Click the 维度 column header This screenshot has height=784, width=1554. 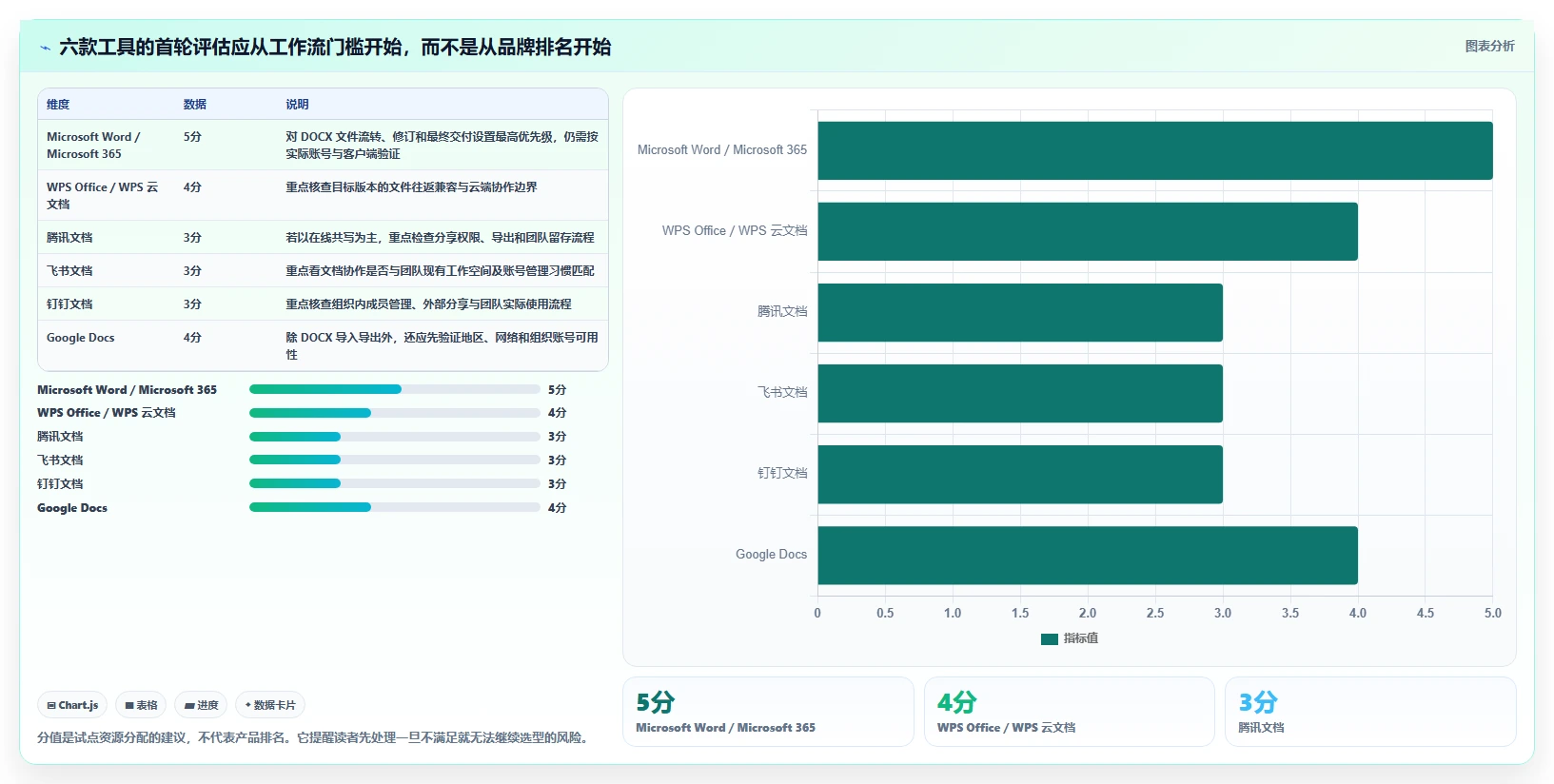58,105
